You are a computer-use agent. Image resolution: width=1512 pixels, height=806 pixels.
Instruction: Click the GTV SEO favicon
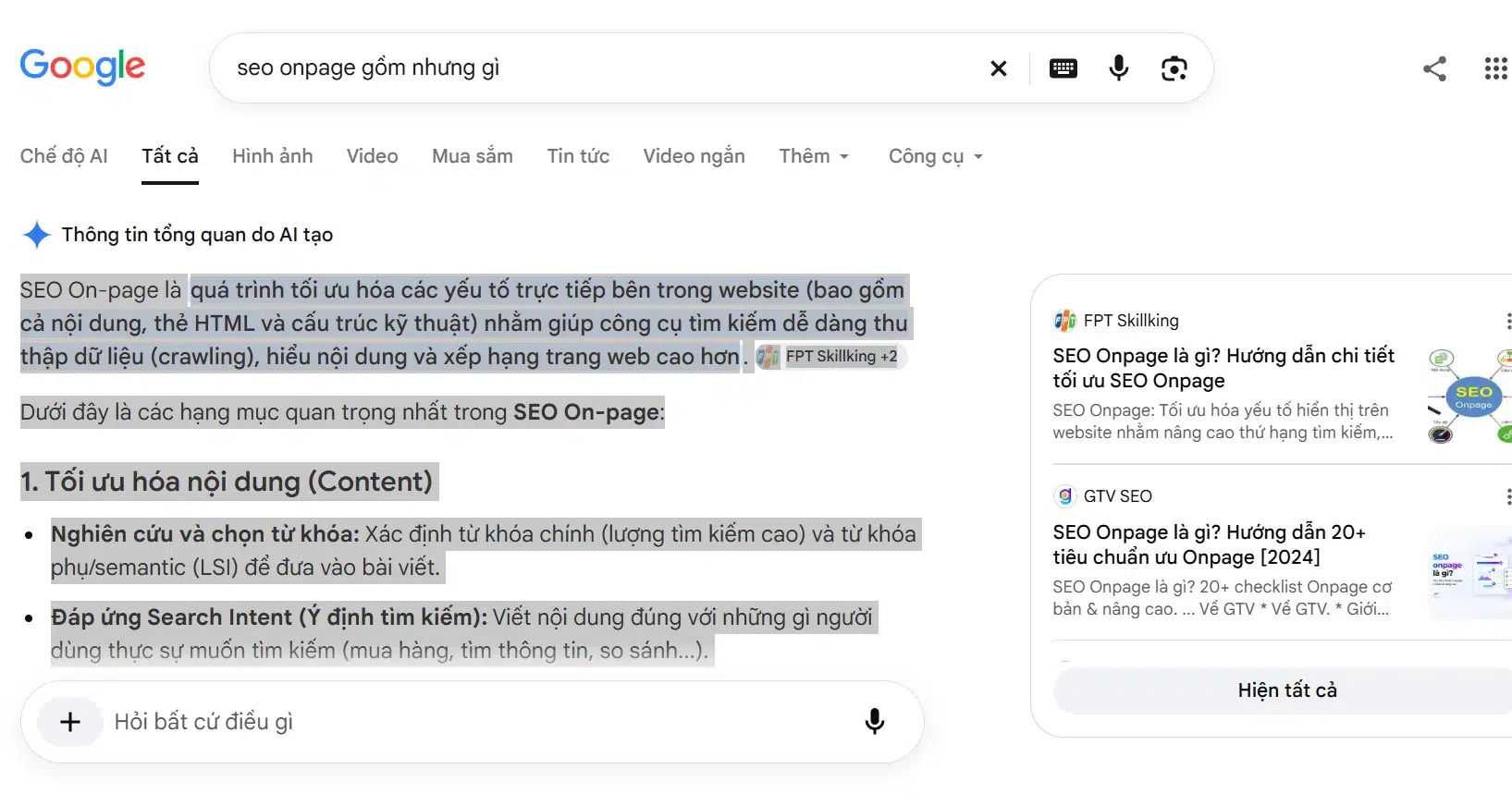[1064, 496]
